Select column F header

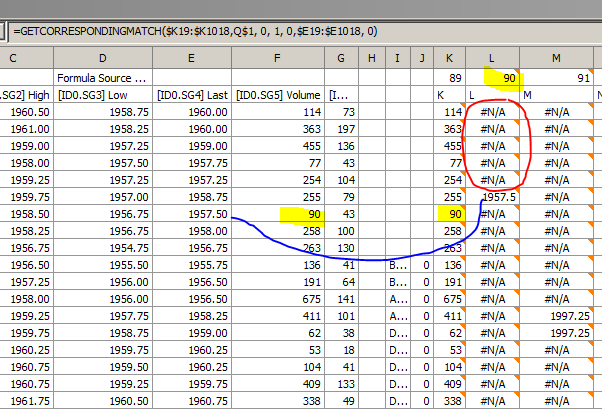coord(280,58)
